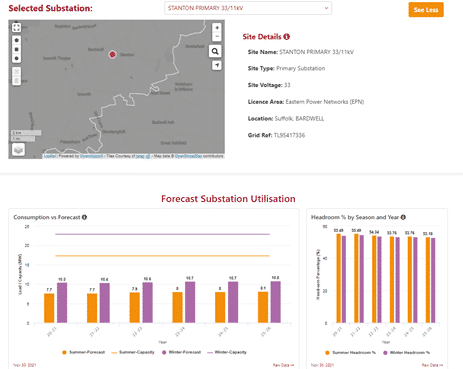Screen dimensions: 463x369
Task: Click the Selected Substation: label
Action: point(50,8)
